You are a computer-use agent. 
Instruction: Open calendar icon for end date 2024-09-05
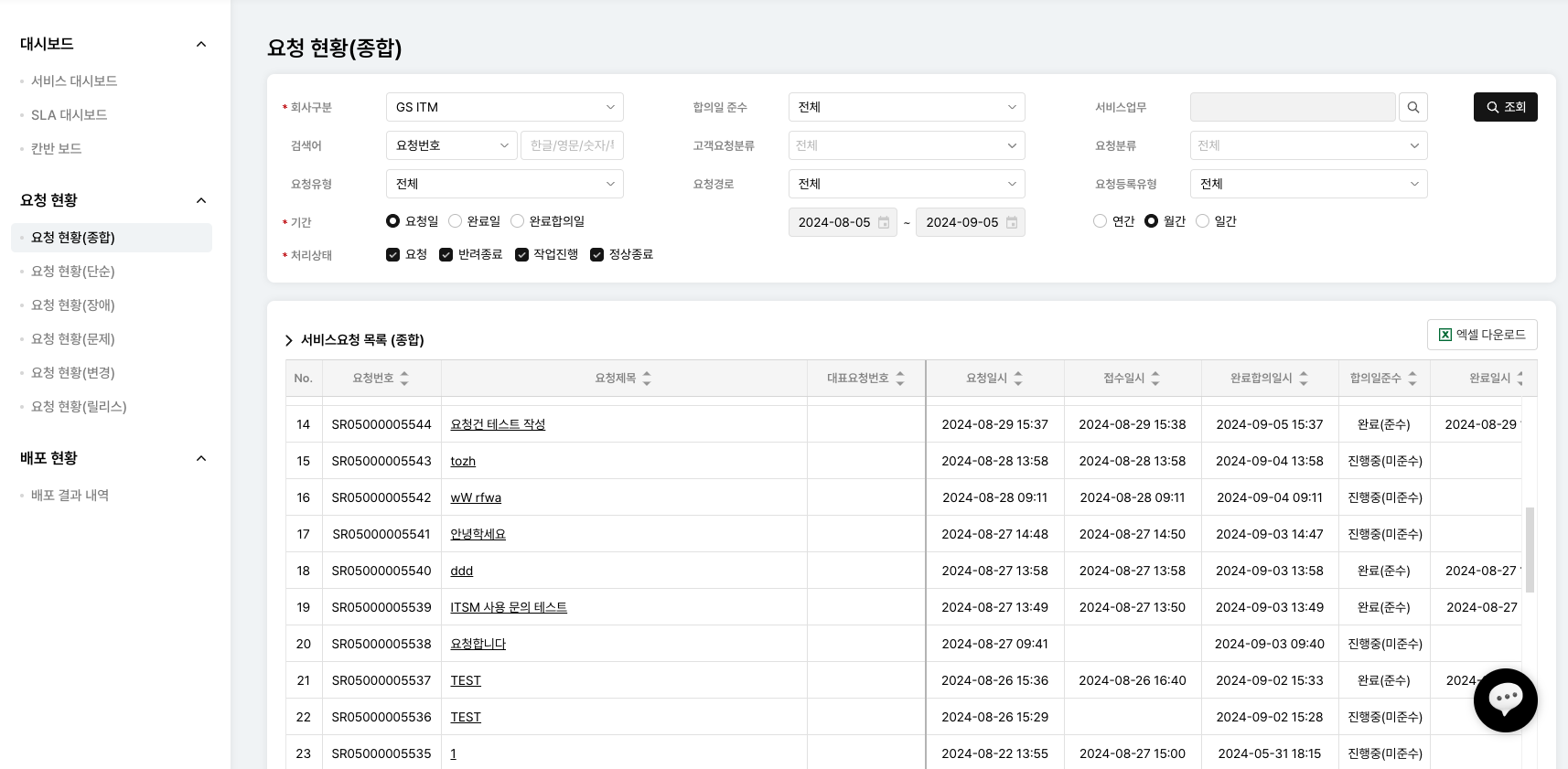pyautogui.click(x=1012, y=222)
